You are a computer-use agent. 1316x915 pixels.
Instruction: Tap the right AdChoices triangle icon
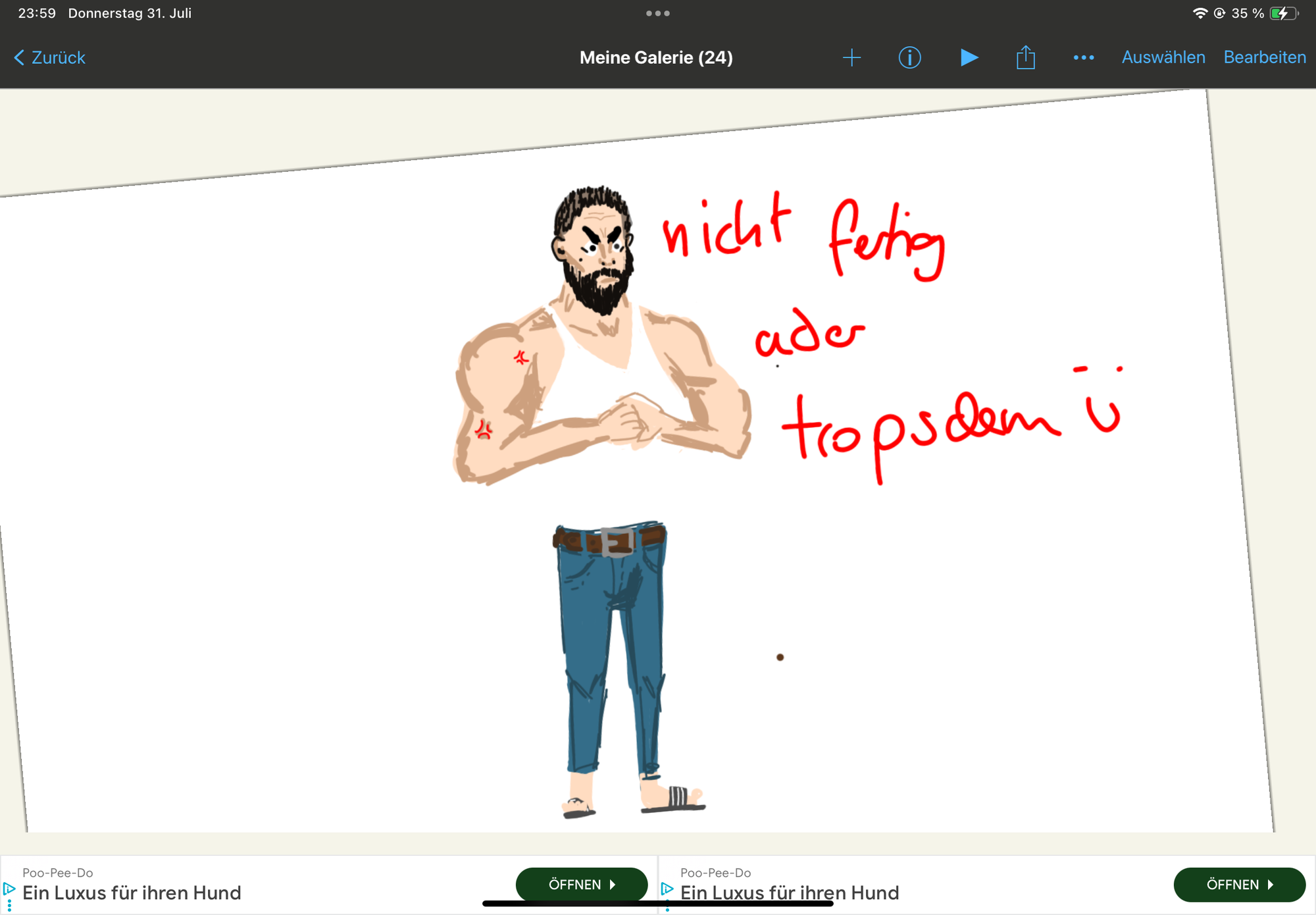[667, 889]
